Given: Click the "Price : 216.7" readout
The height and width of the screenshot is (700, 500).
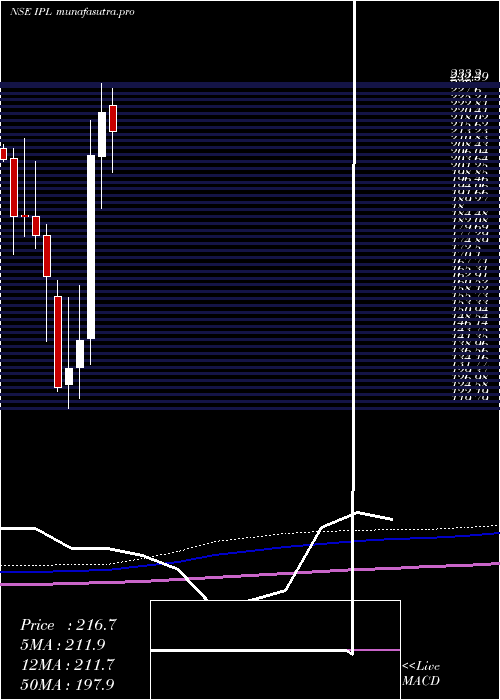Looking at the screenshot, I should [x=68, y=625].
